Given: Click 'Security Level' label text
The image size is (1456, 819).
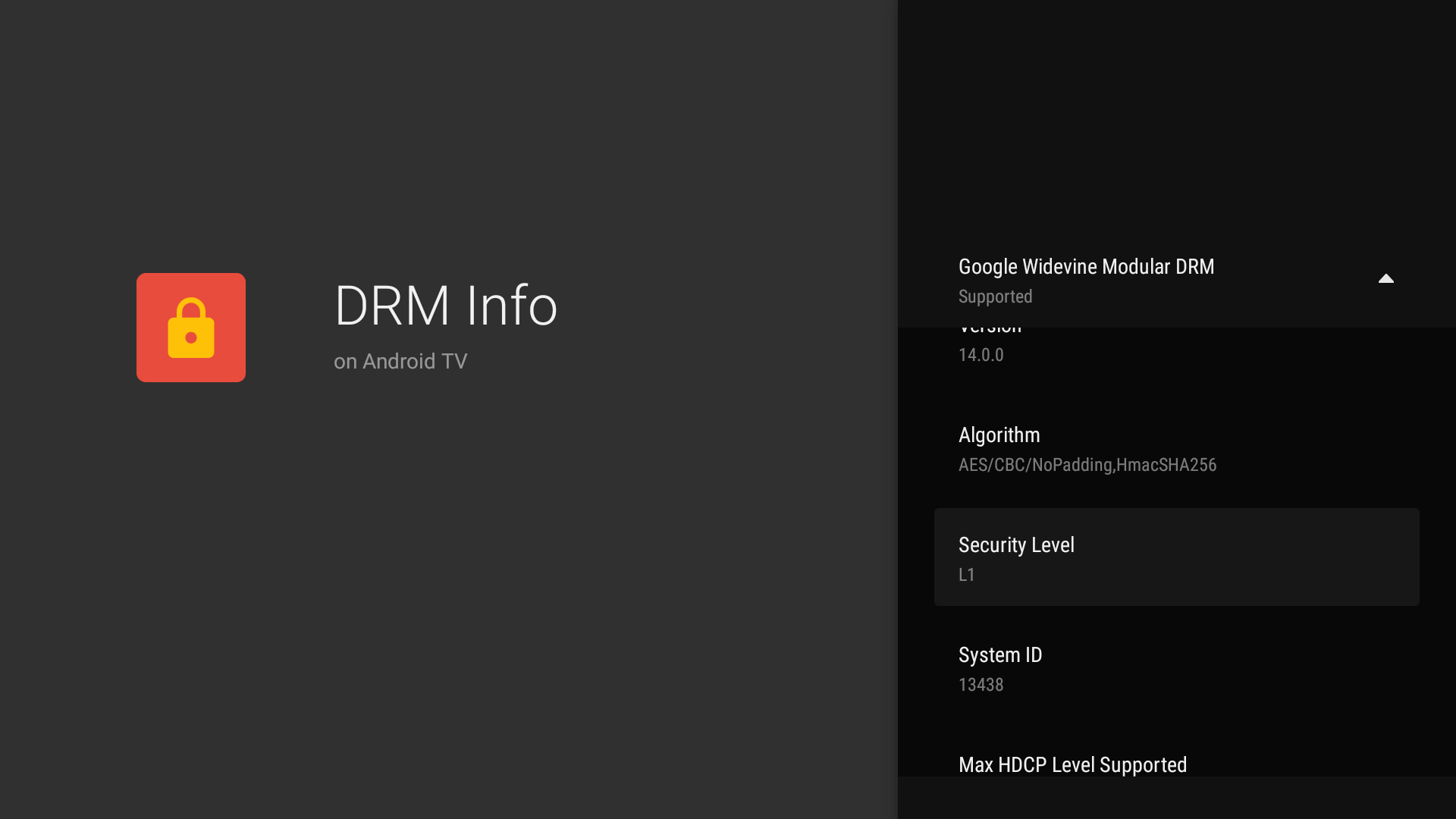Looking at the screenshot, I should (x=1015, y=545).
